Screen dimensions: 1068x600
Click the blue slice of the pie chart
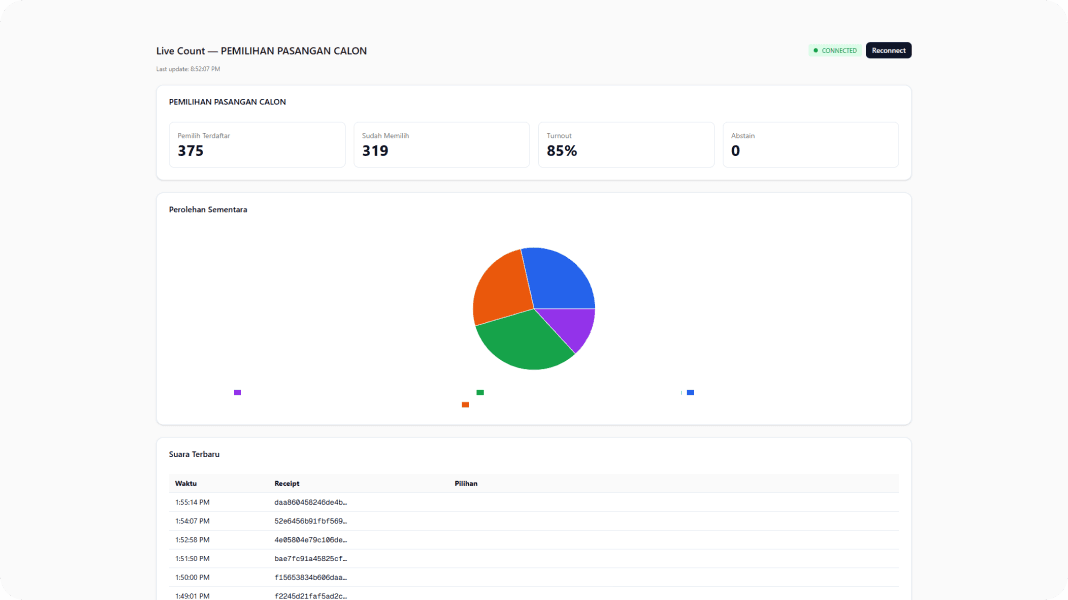click(560, 278)
